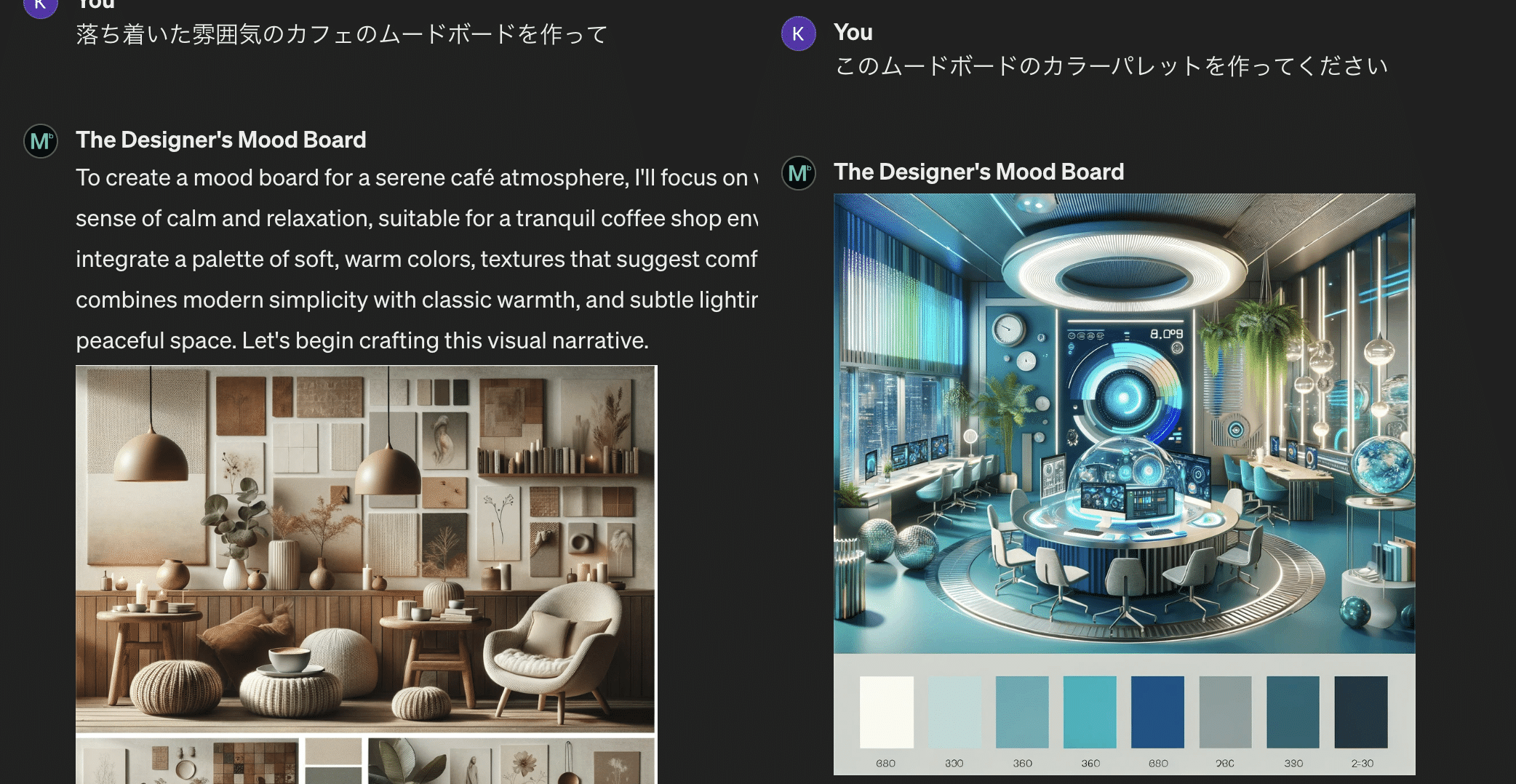Click the purple K avatar beside the palette request
This screenshot has width=1516, height=784.
(x=798, y=33)
